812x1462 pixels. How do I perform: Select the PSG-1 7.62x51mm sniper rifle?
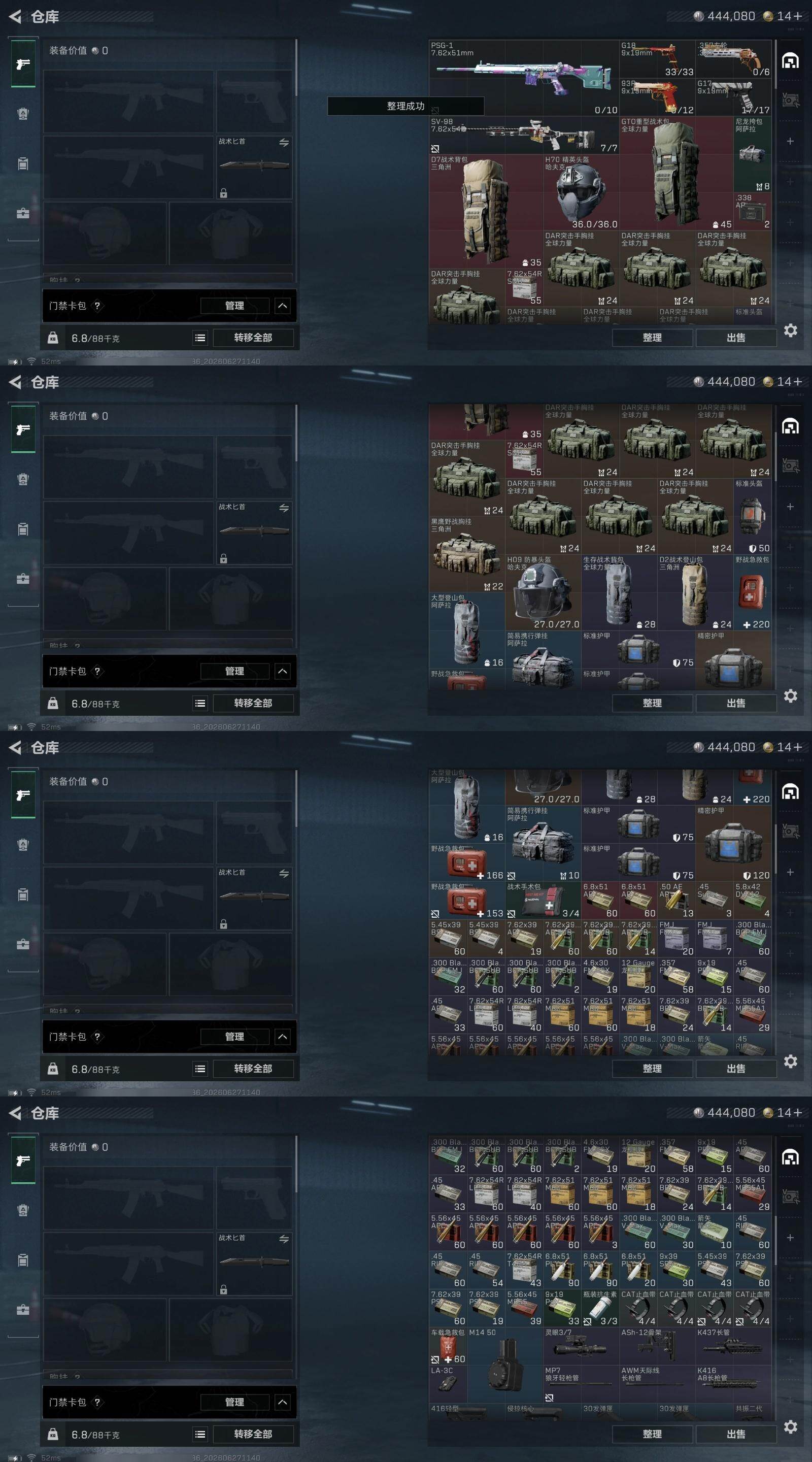524,78
